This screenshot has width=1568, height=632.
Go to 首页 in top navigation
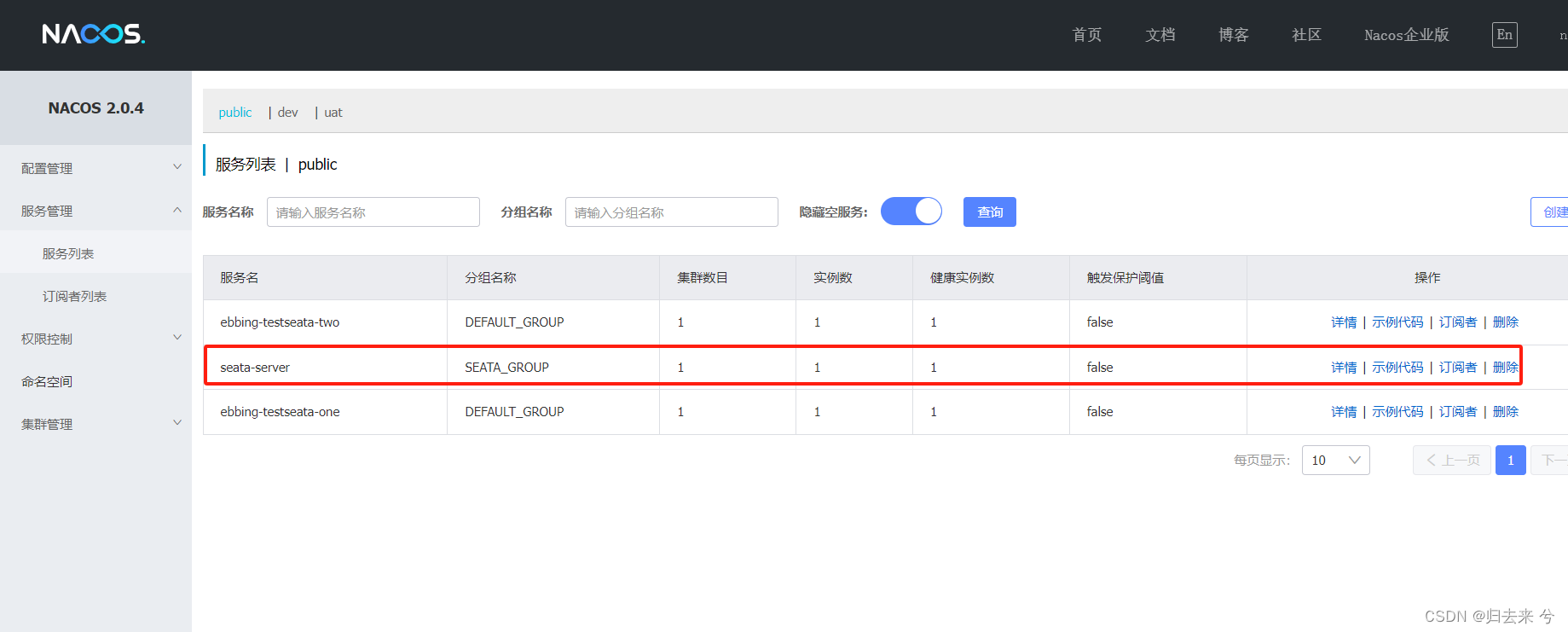pyautogui.click(x=1087, y=35)
